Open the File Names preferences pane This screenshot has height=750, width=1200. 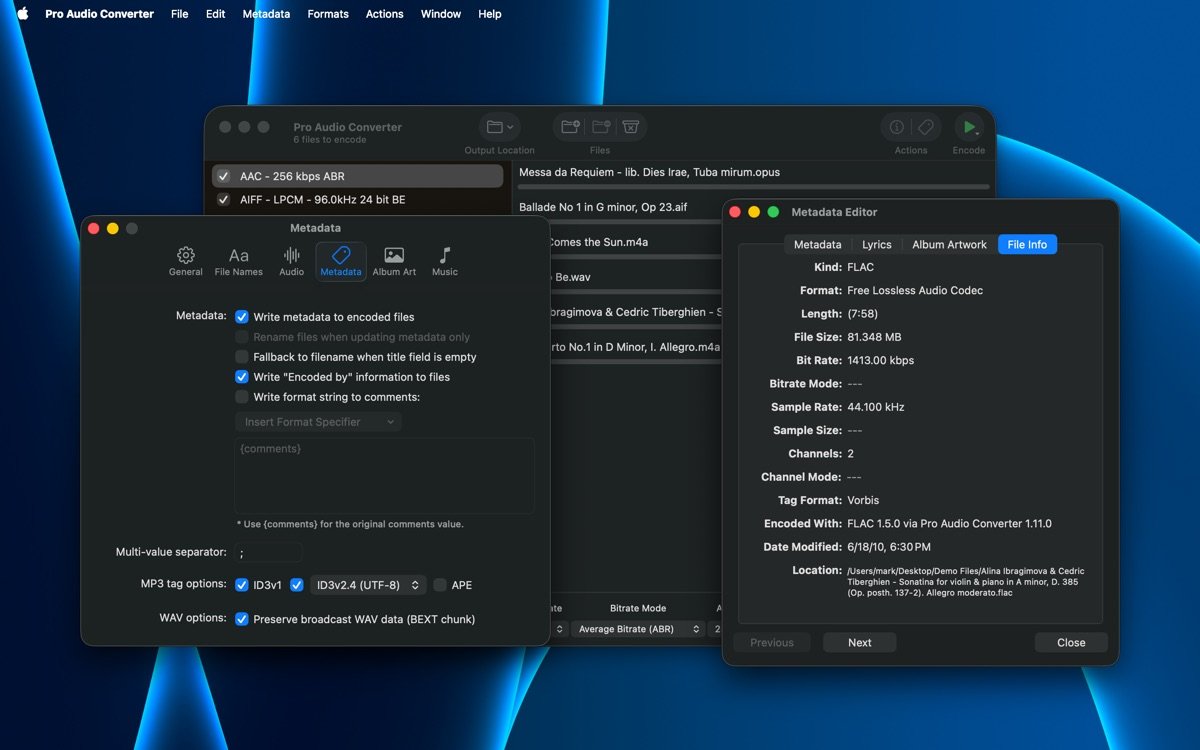pyautogui.click(x=239, y=261)
